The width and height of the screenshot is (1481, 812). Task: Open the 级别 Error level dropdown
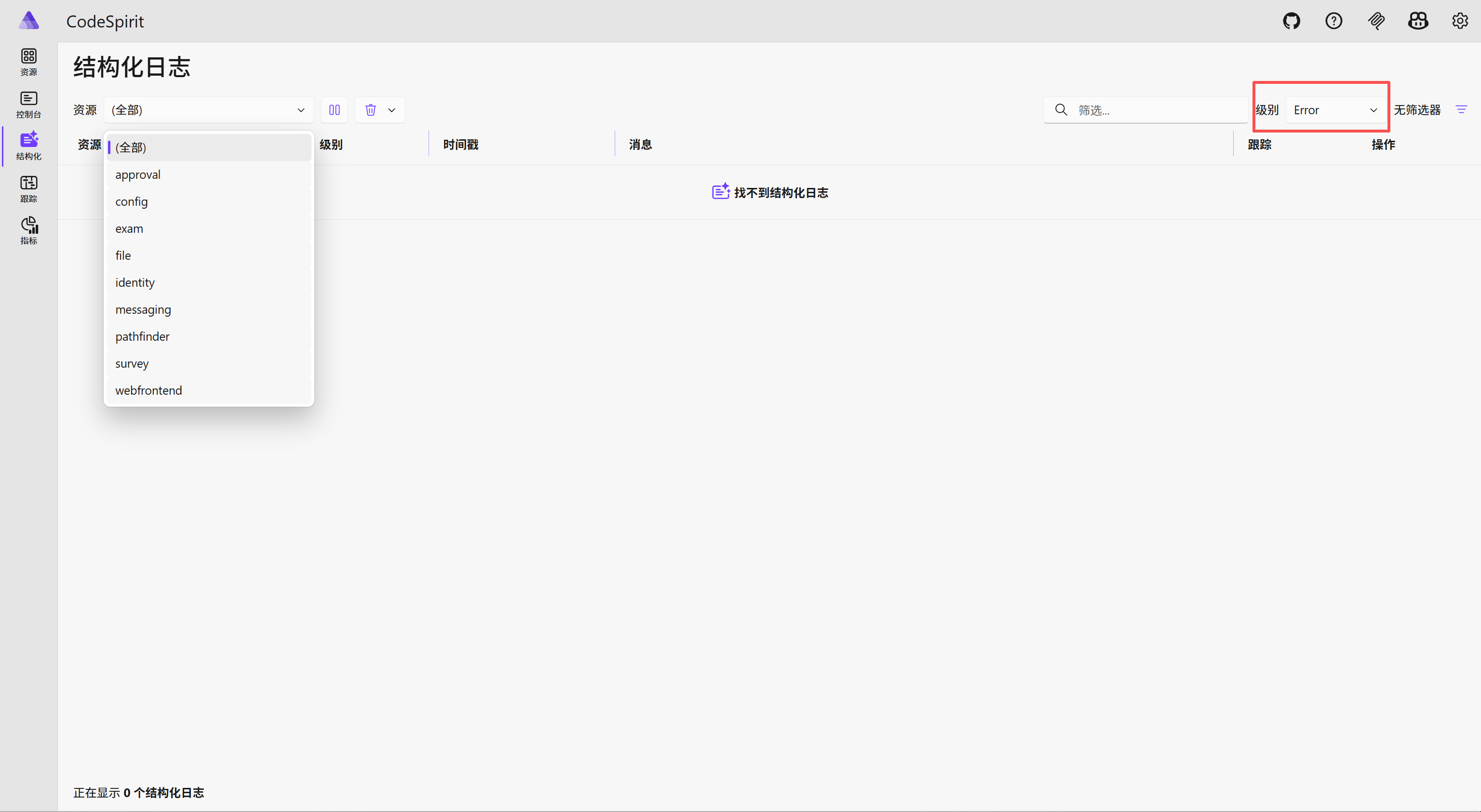[1335, 110]
